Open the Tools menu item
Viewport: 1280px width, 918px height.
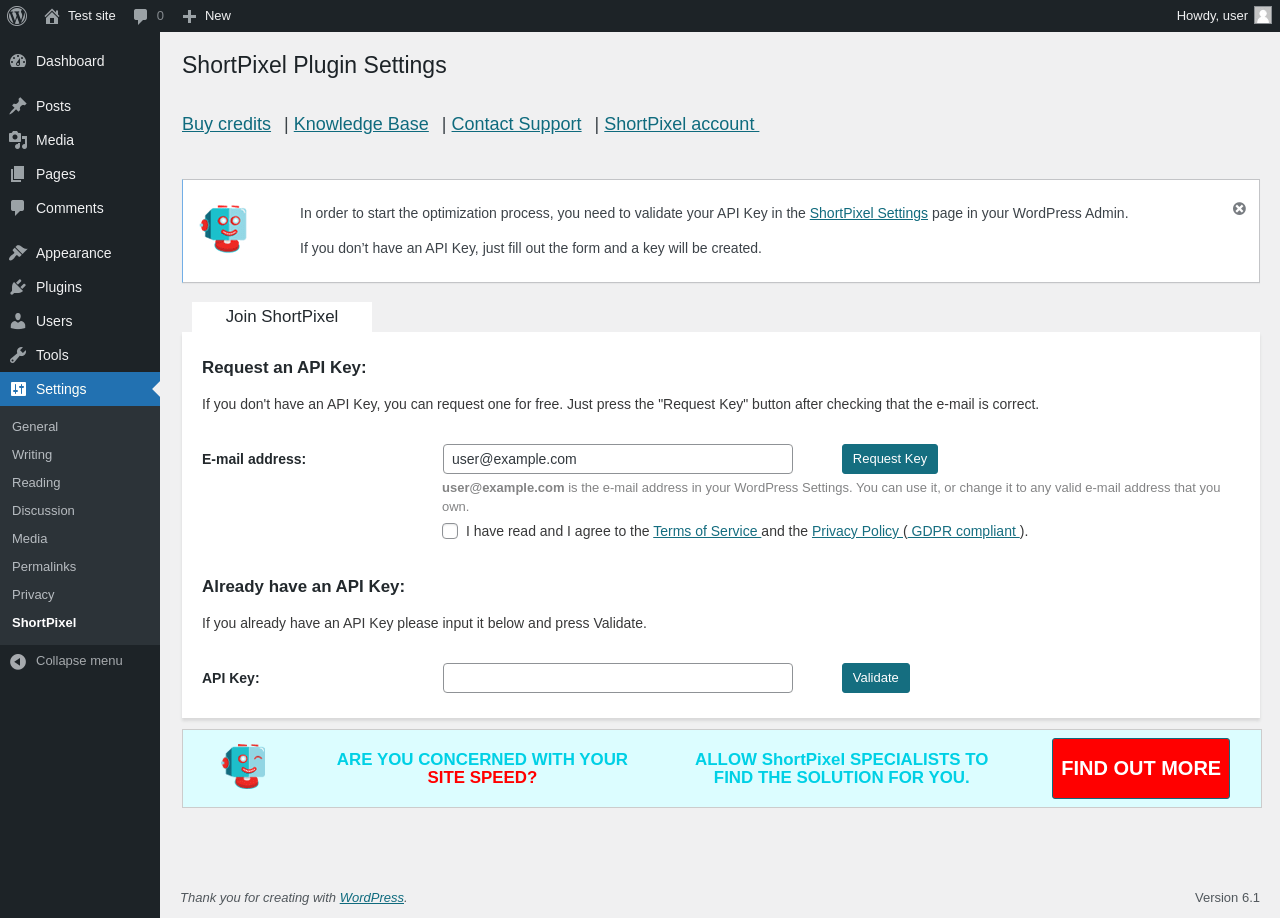(80, 355)
